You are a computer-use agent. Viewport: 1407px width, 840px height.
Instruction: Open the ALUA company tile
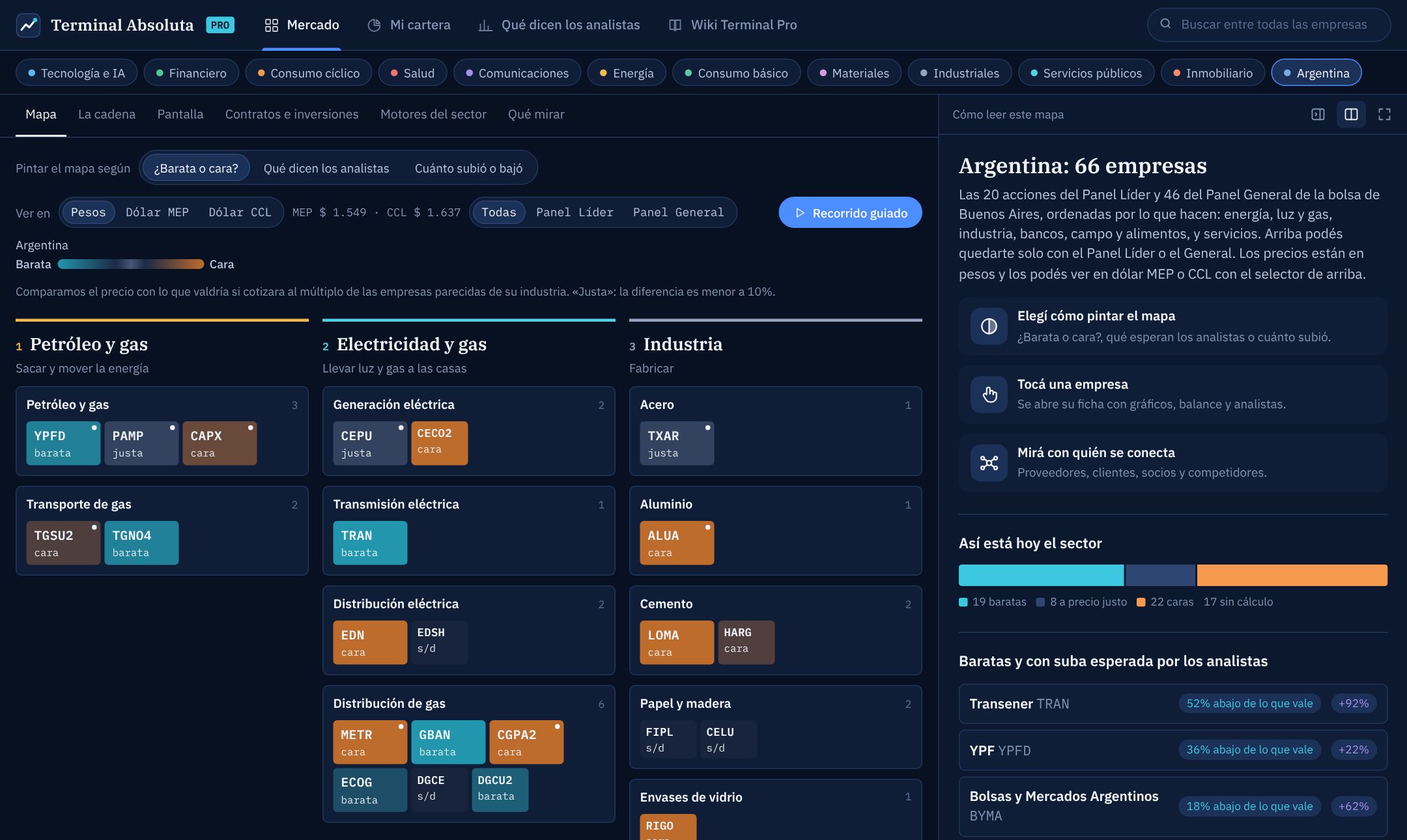tap(677, 542)
